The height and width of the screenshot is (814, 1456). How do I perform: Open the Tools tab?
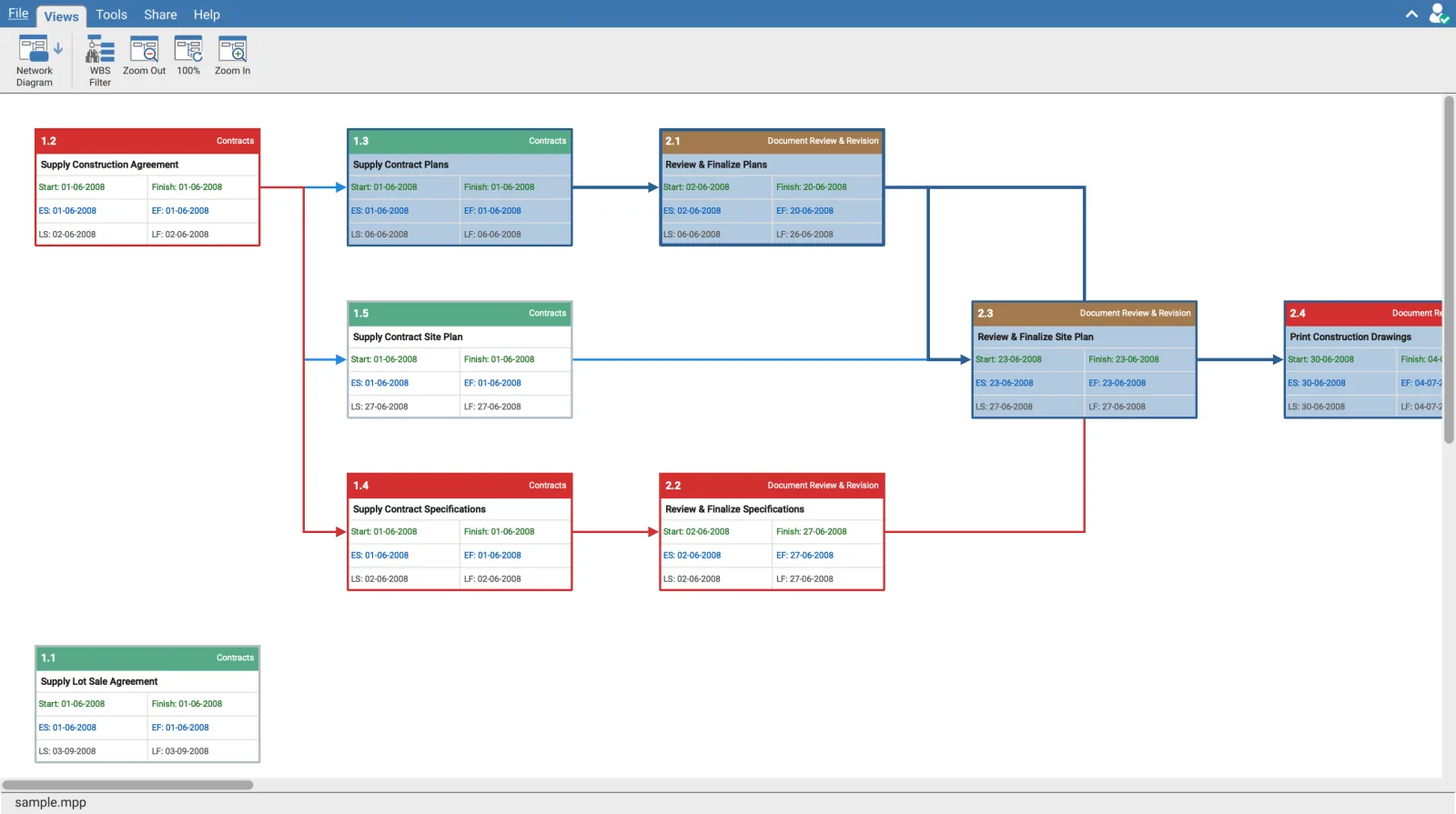click(112, 15)
